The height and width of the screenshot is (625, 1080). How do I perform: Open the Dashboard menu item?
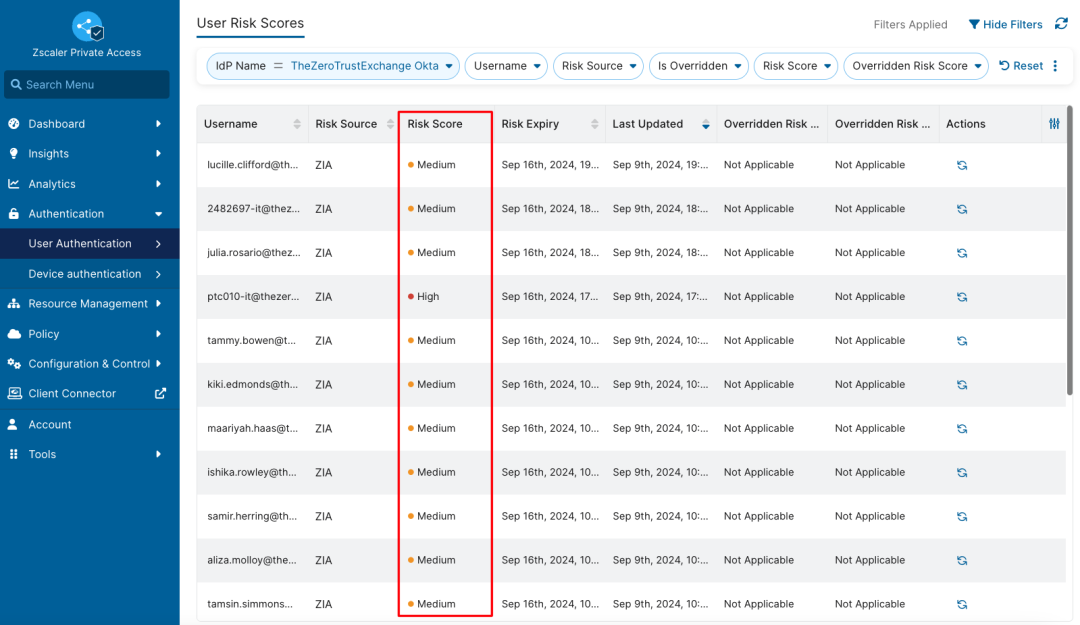57,124
